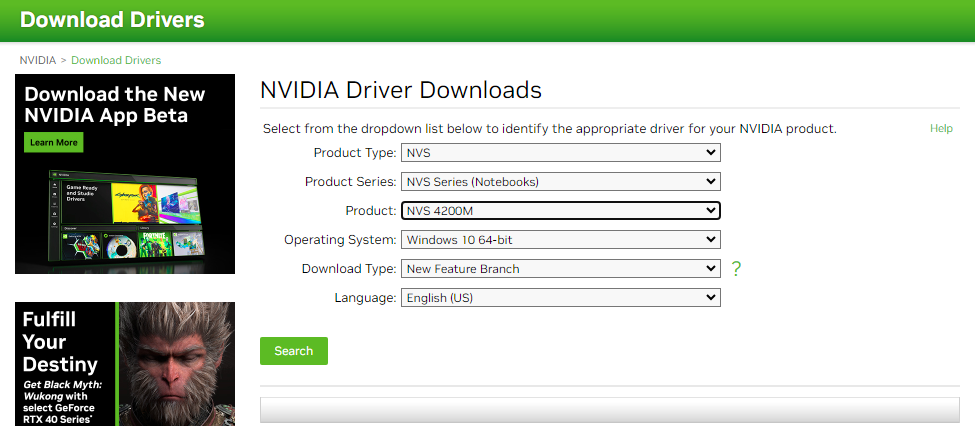Expand the Product Series dropdown
Screen dimensions: 975x426
click(x=560, y=182)
